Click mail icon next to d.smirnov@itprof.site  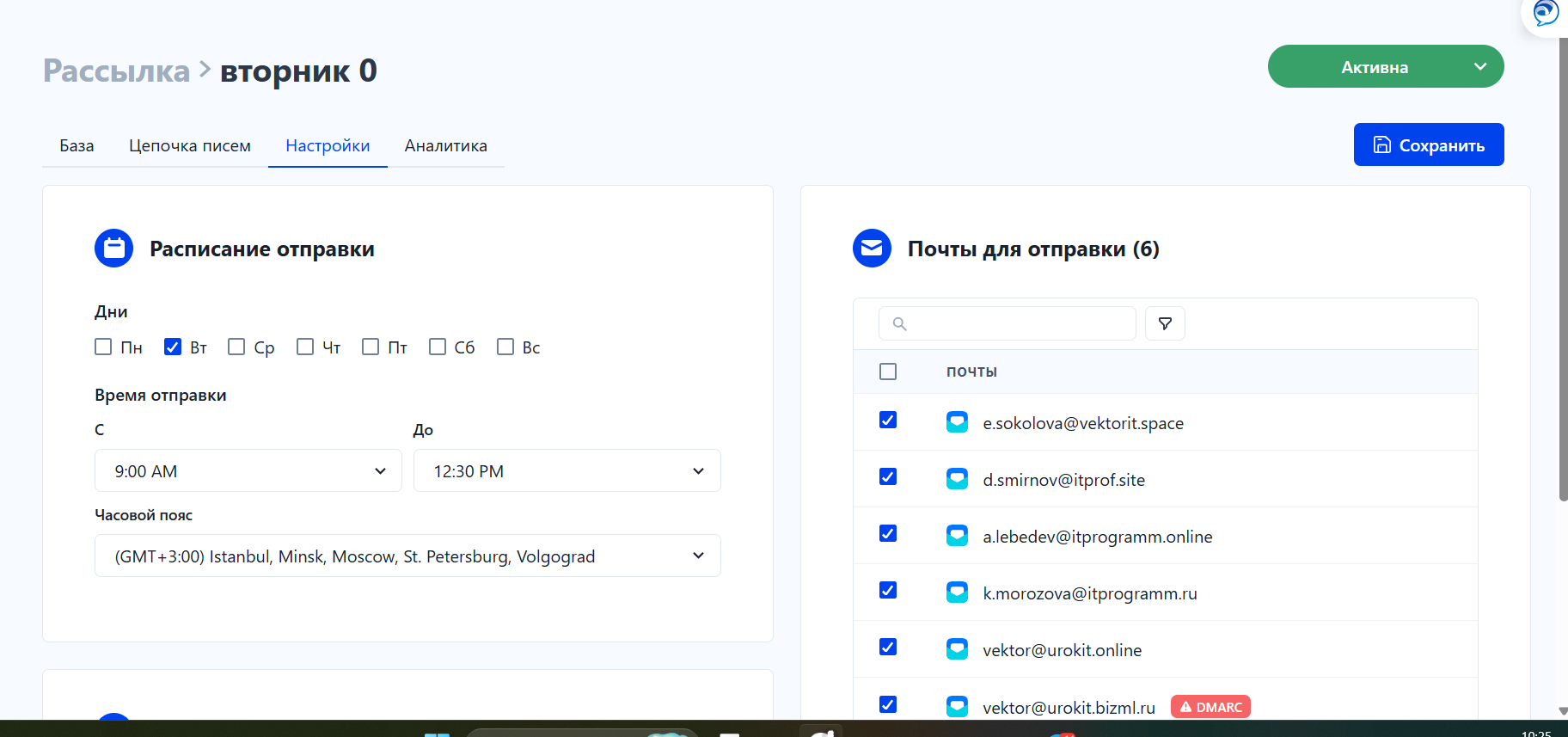tap(957, 479)
